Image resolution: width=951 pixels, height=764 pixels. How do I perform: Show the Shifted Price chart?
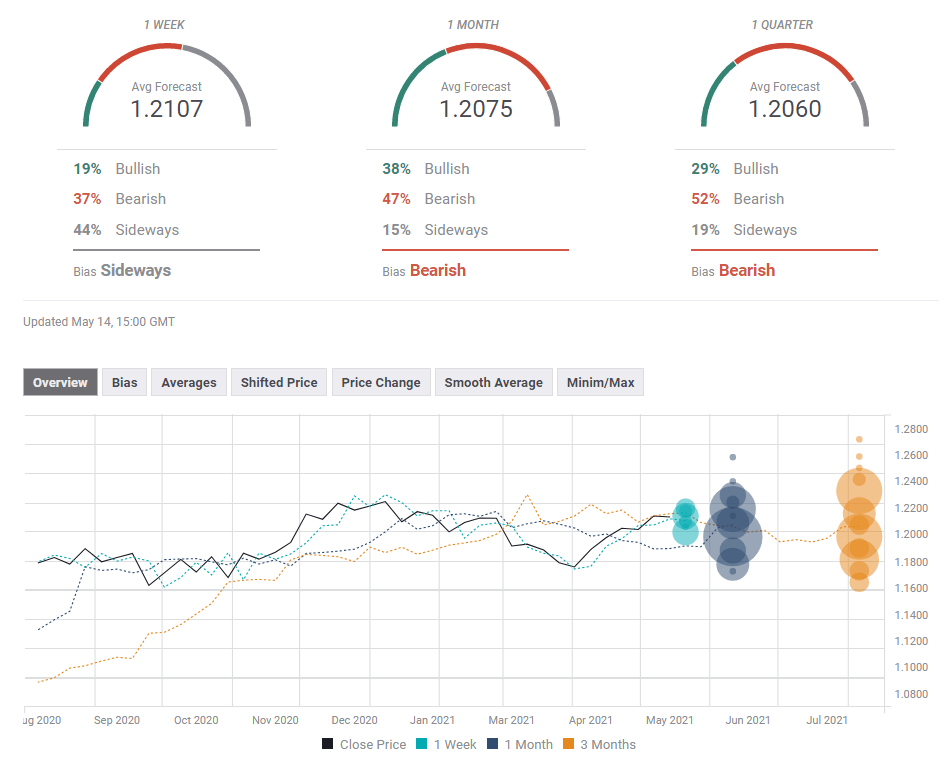tap(279, 382)
